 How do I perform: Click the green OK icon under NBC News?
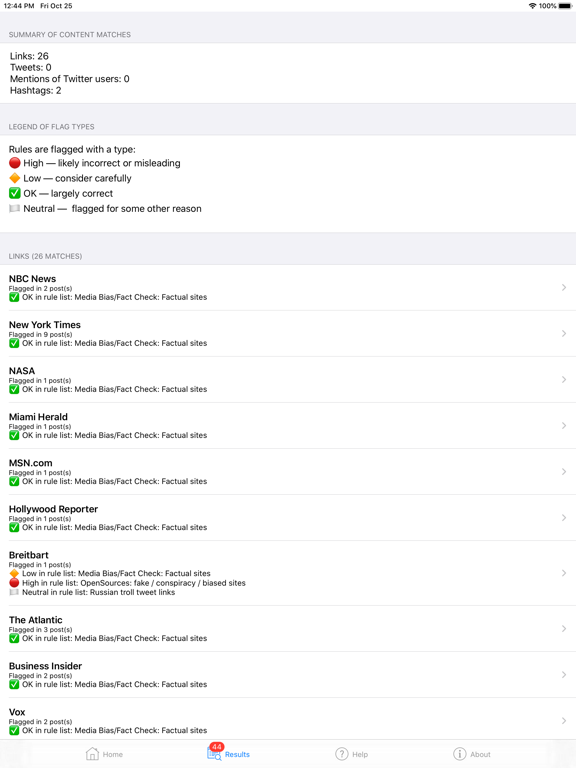14,297
